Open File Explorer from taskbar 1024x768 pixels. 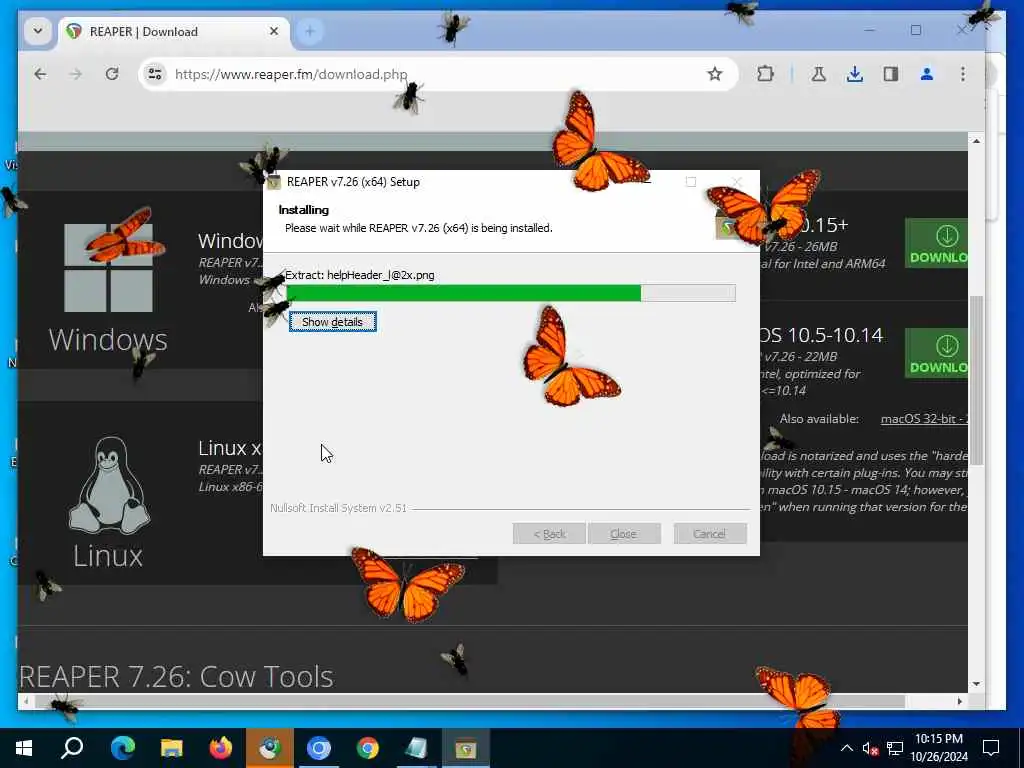click(172, 748)
